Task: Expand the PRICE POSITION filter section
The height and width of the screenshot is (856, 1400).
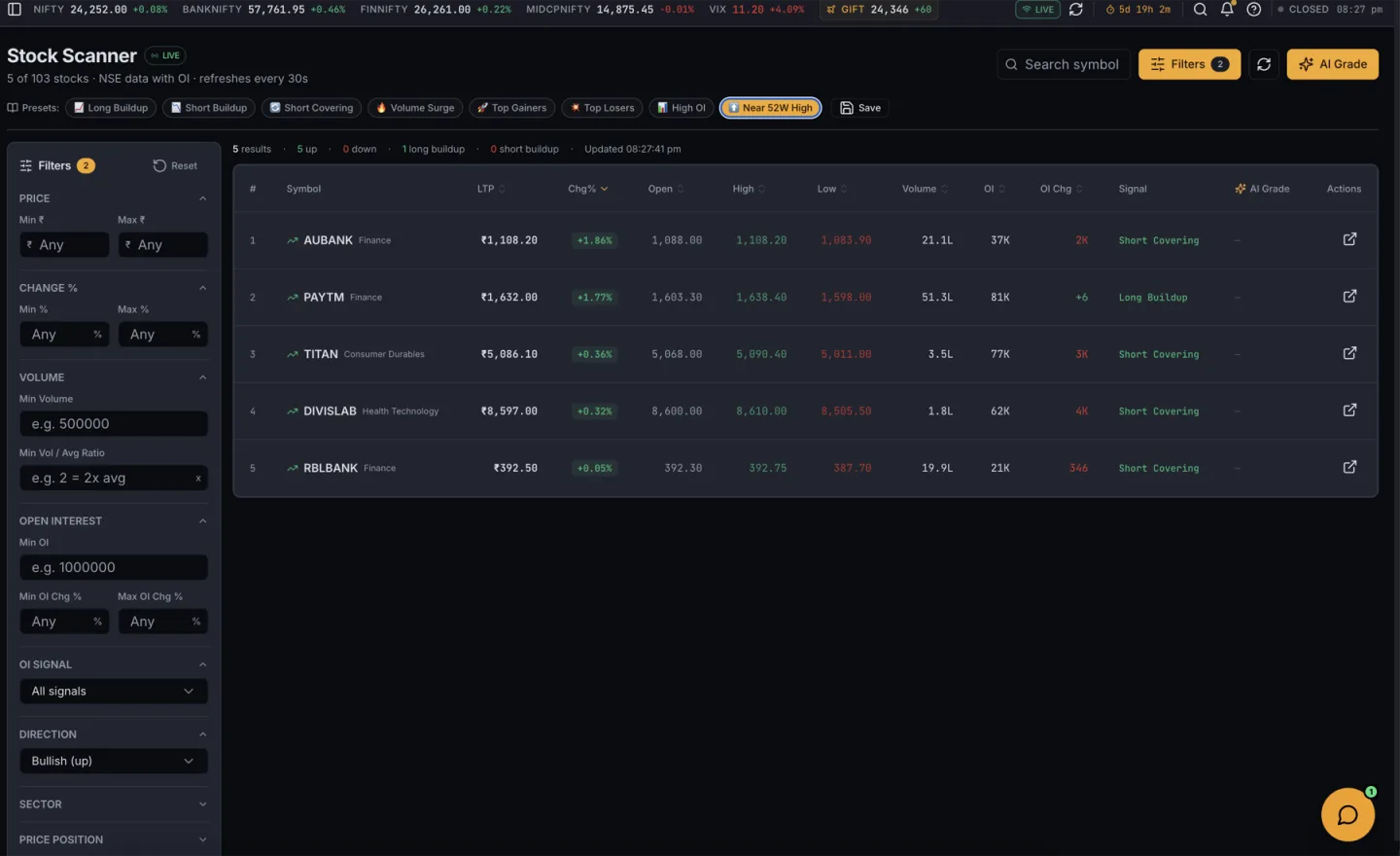Action: point(113,839)
